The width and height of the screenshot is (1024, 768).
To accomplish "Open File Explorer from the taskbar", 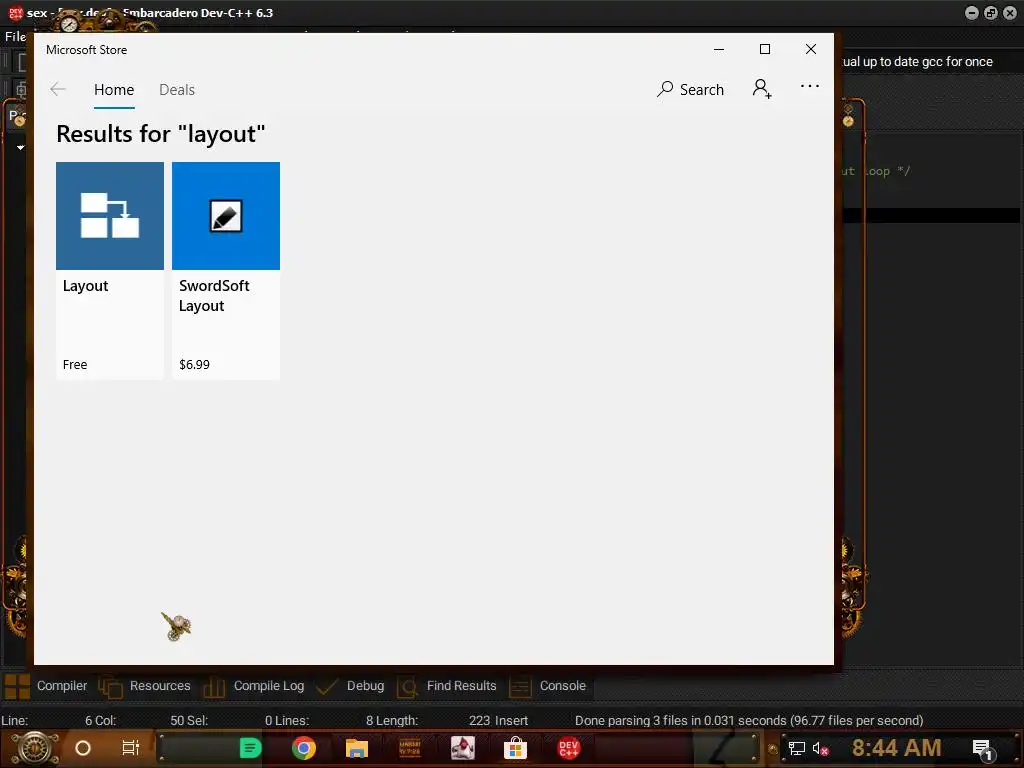I will (357, 748).
